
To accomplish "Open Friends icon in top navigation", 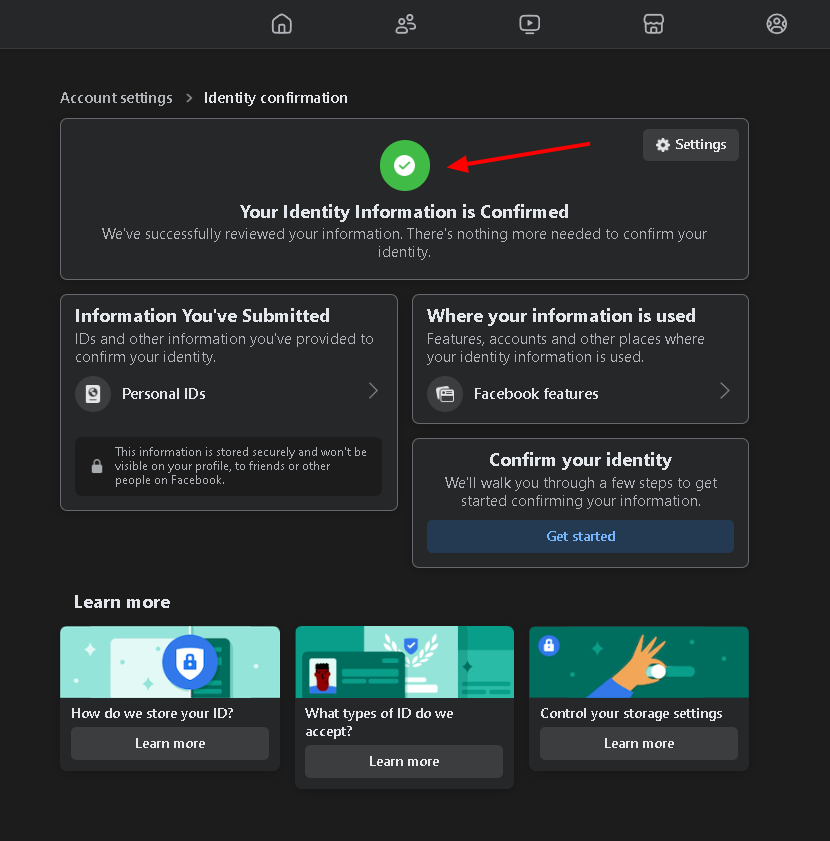I will coord(405,24).
